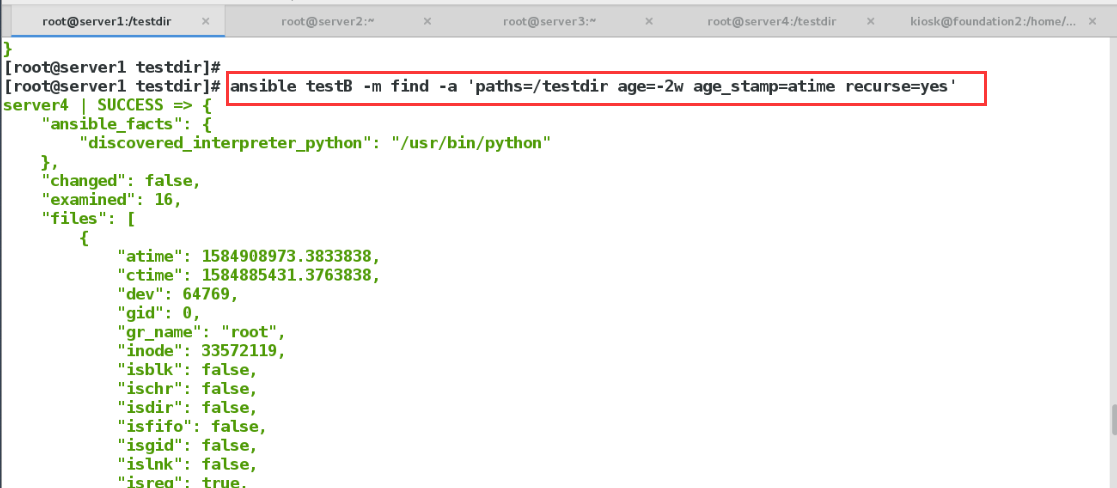This screenshot has width=1117, height=488.
Task: Close the root@server1:/testdir tab
Action: [205, 21]
